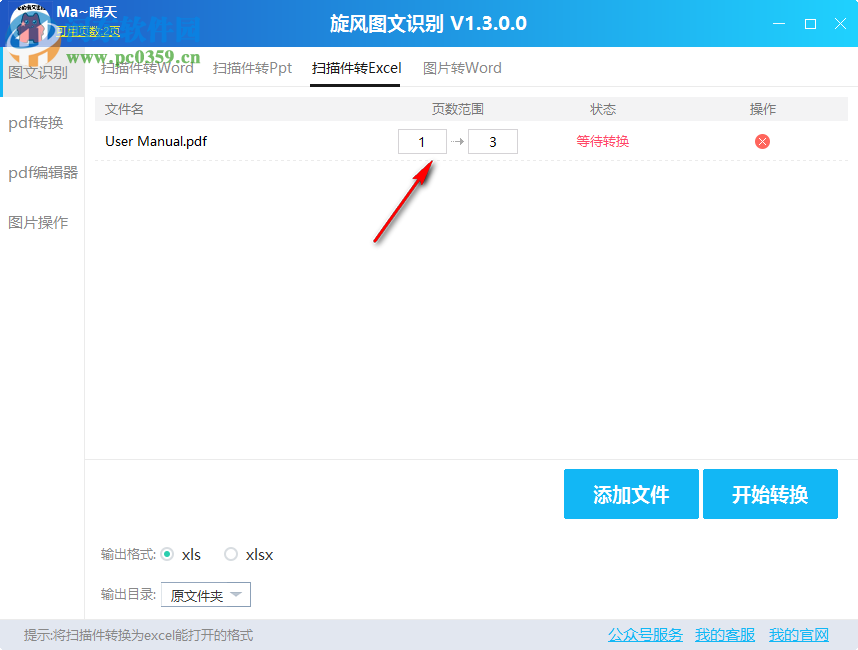Switch to the 图片转Word tab
The width and height of the screenshot is (858, 650).
tap(462, 69)
